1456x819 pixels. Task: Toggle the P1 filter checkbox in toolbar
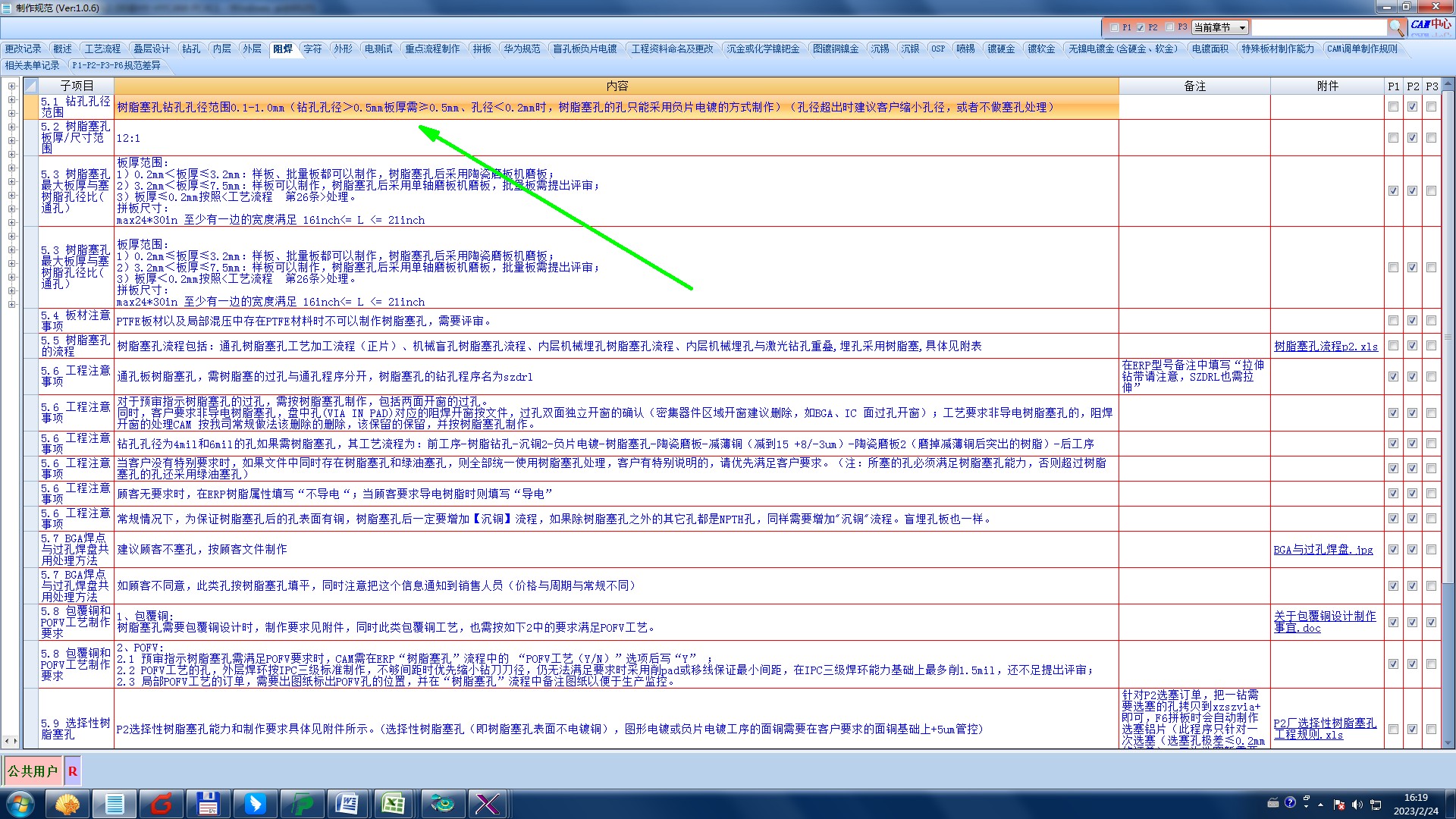pyautogui.click(x=1114, y=27)
